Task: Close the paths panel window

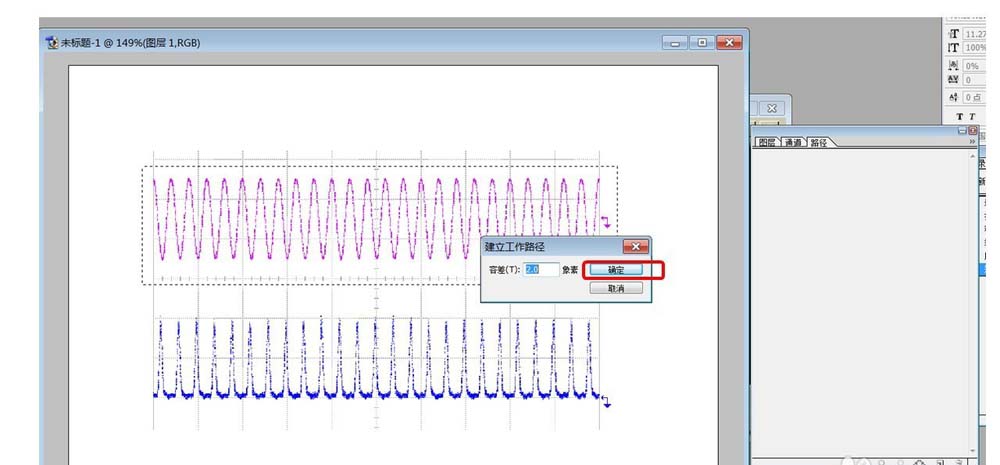Action: click(x=973, y=131)
